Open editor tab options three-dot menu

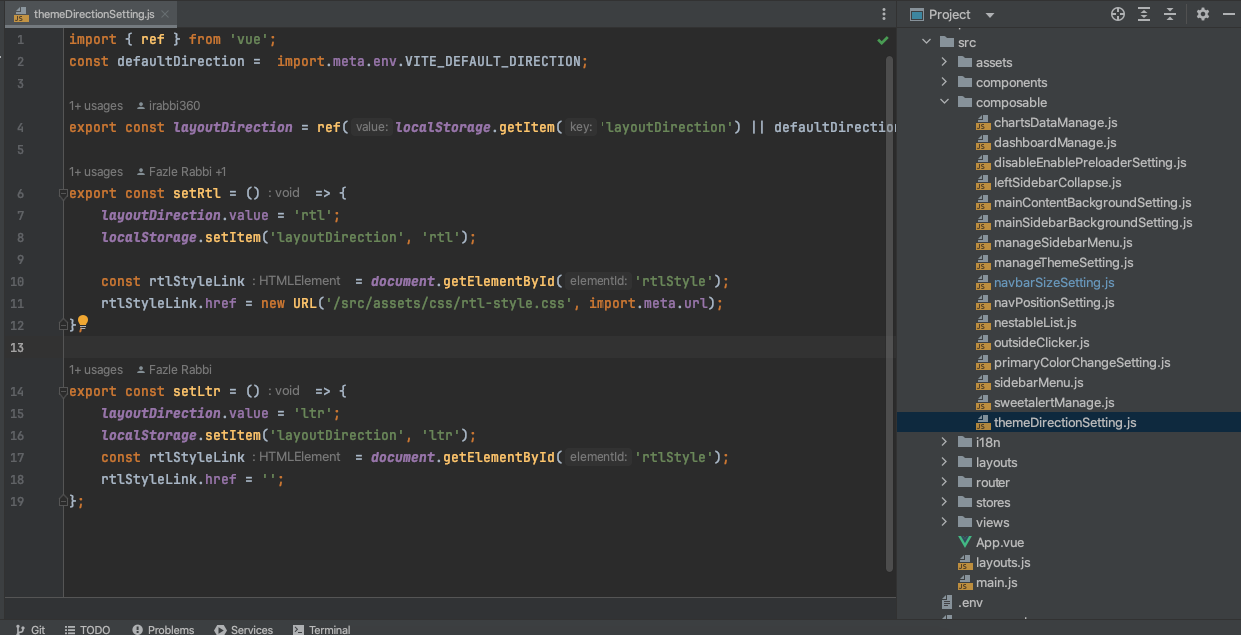tap(884, 14)
